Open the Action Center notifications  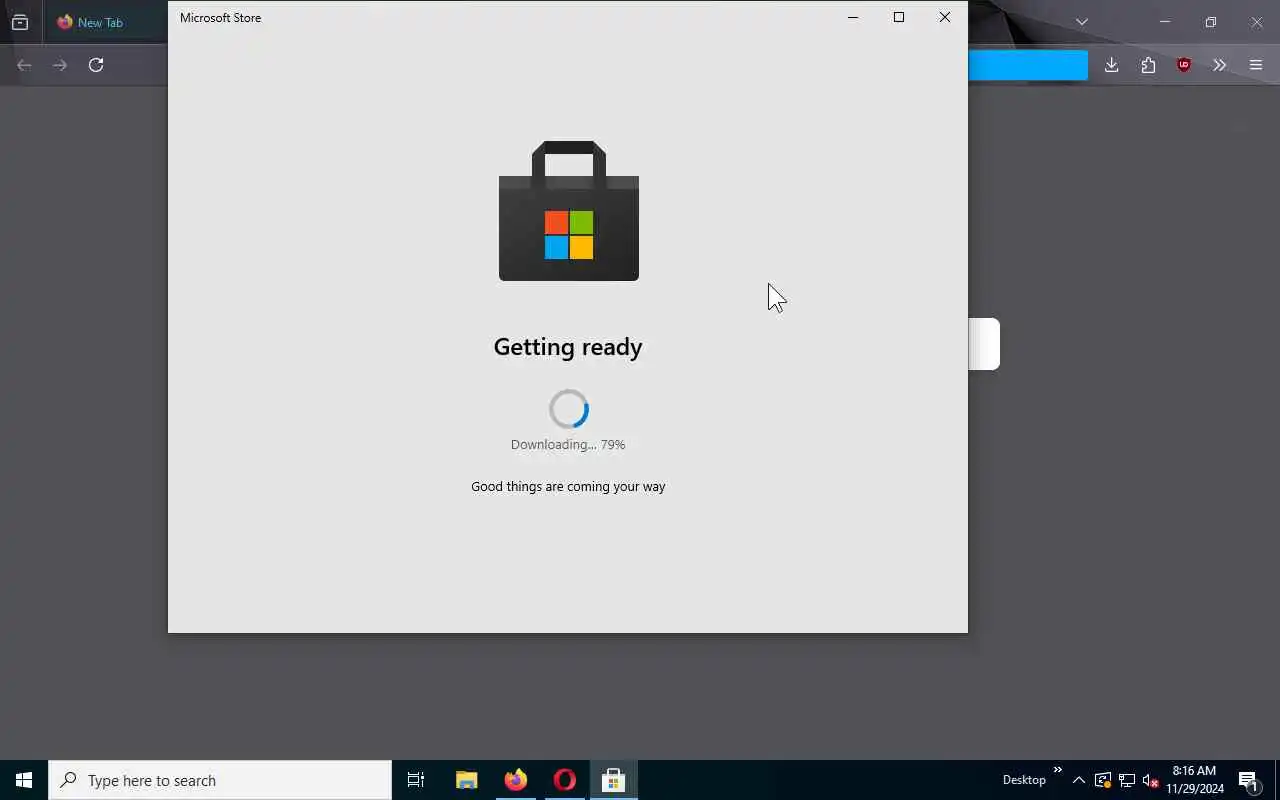(1248, 780)
